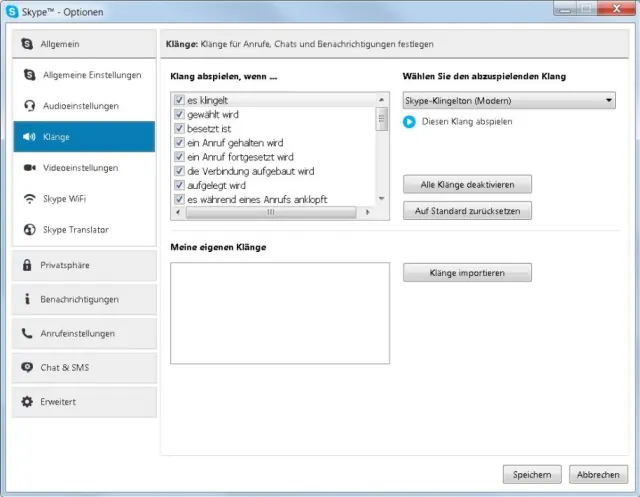Uncheck the 'es klingelt' checkbox
Image resolution: width=640 pixels, height=497 pixels.
coord(179,101)
